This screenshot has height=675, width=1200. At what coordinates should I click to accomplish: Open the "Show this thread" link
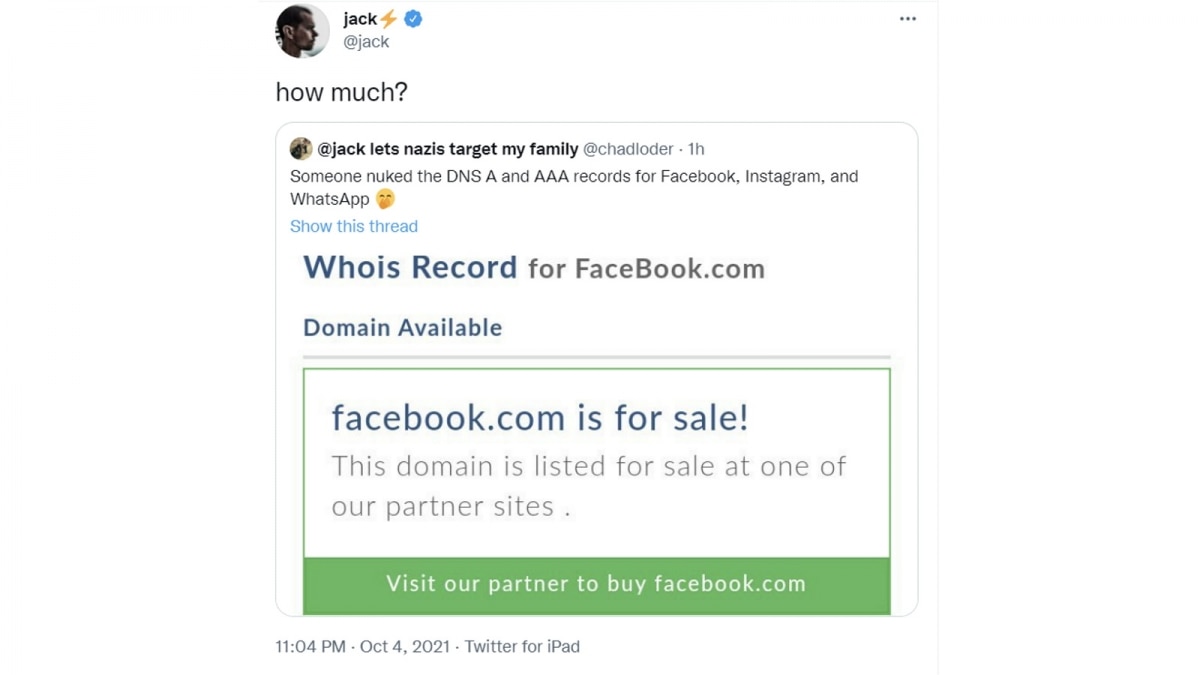[354, 226]
